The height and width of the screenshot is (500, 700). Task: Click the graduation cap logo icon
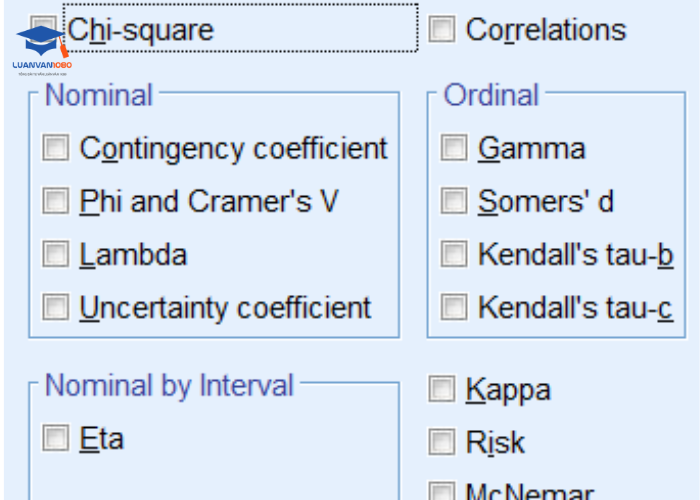pyautogui.click(x=41, y=41)
